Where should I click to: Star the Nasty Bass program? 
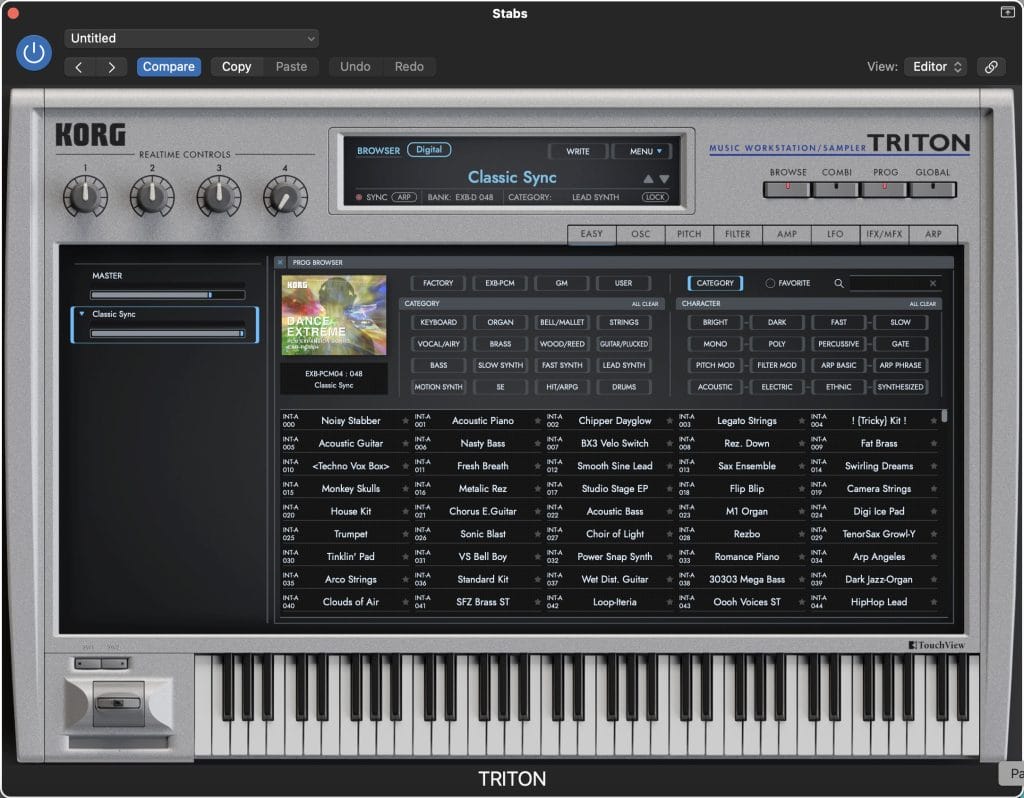point(537,443)
